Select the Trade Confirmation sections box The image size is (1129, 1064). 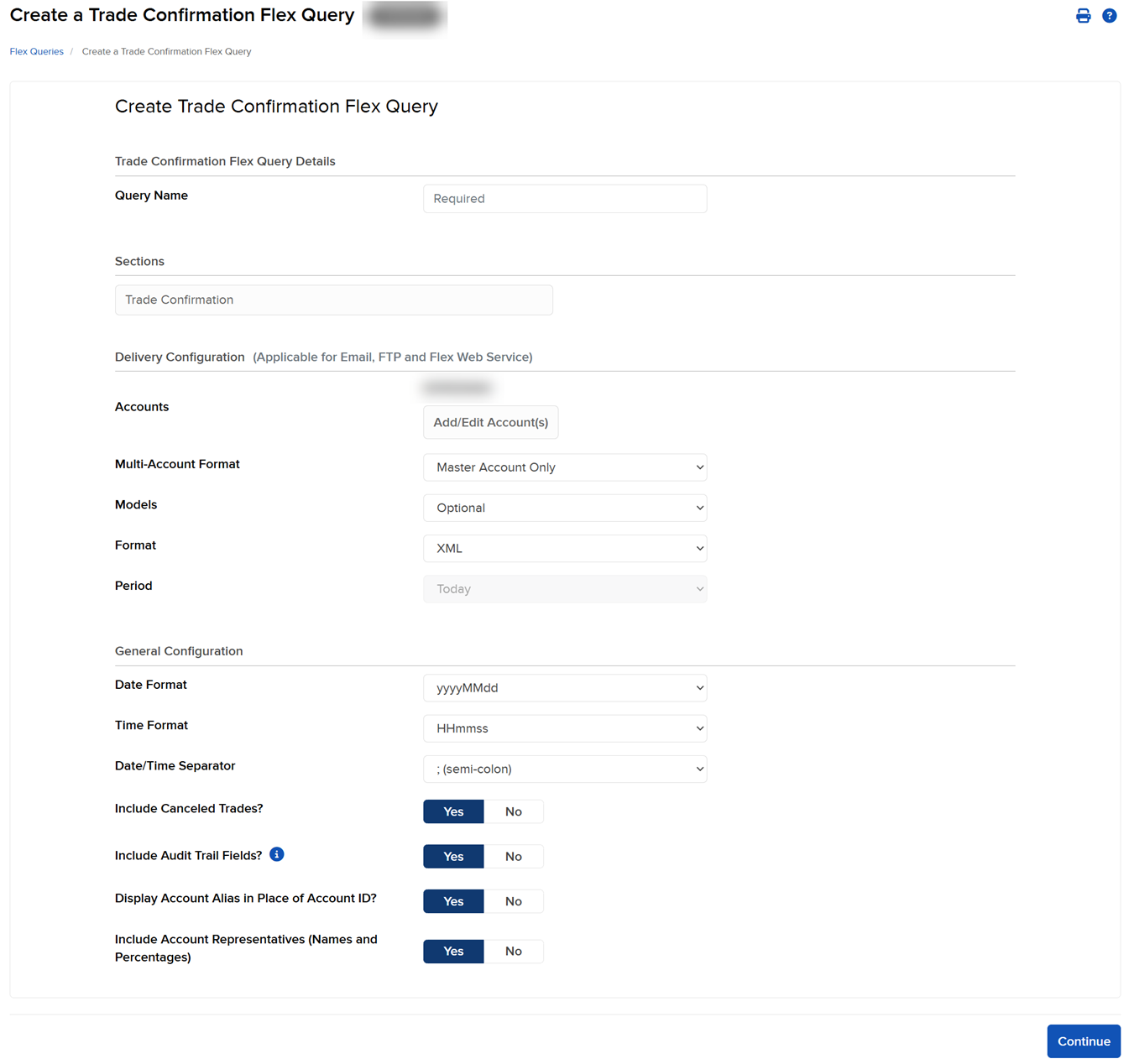(333, 300)
